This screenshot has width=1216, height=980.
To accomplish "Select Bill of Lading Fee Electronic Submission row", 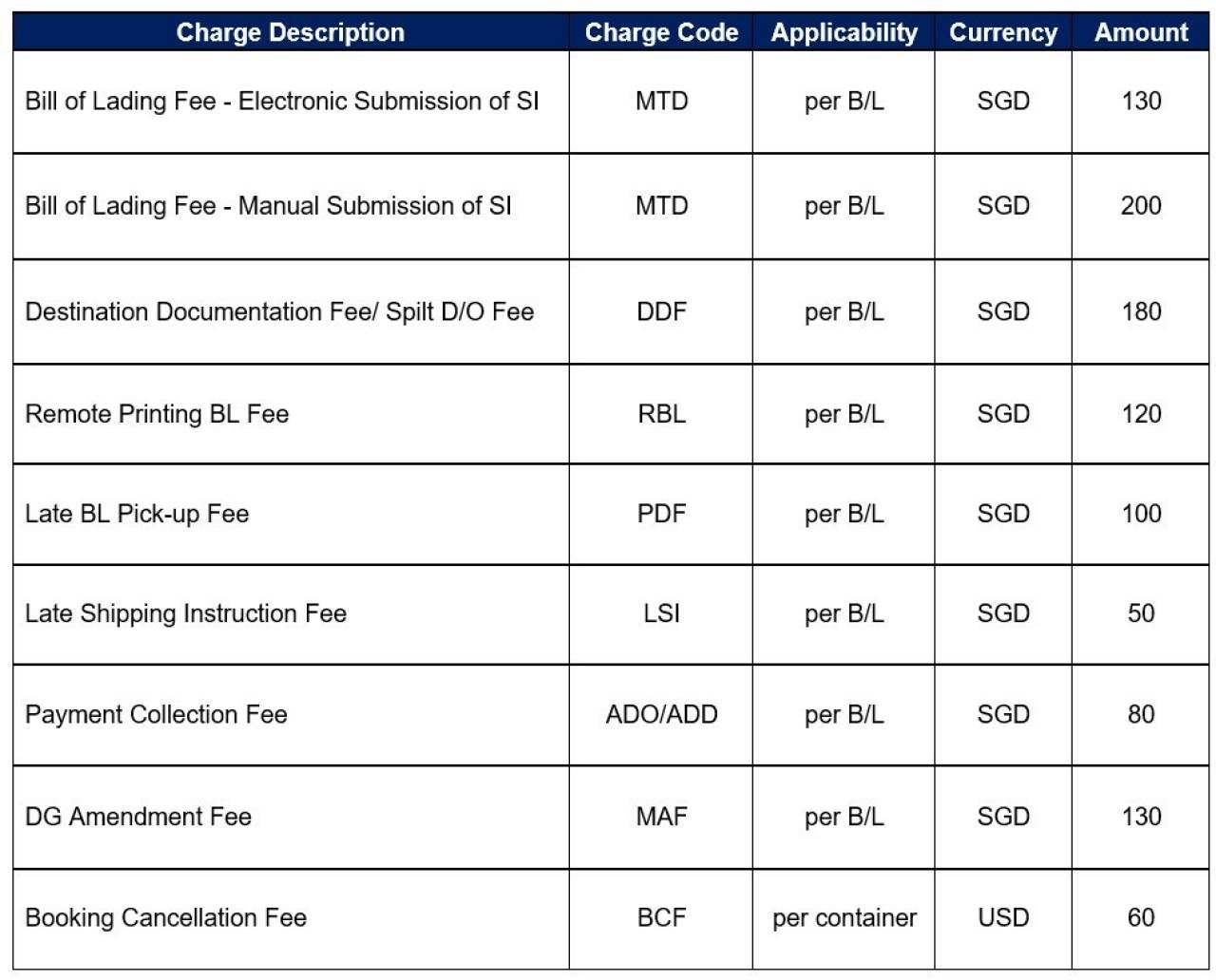I will point(611,102).
